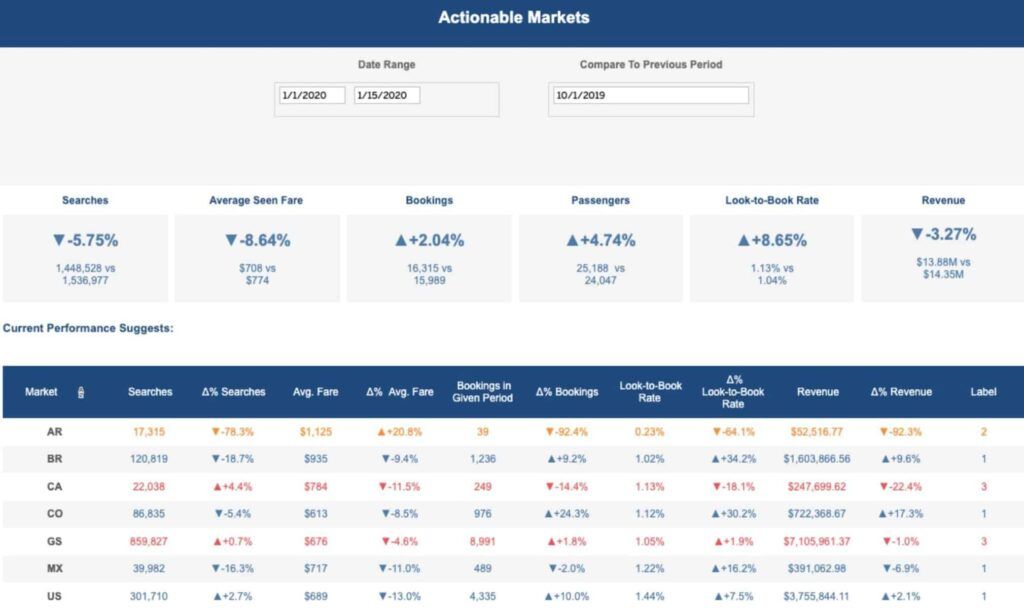This screenshot has height=609, width=1024.
Task: Open the Passengers KPI card
Action: (600, 258)
